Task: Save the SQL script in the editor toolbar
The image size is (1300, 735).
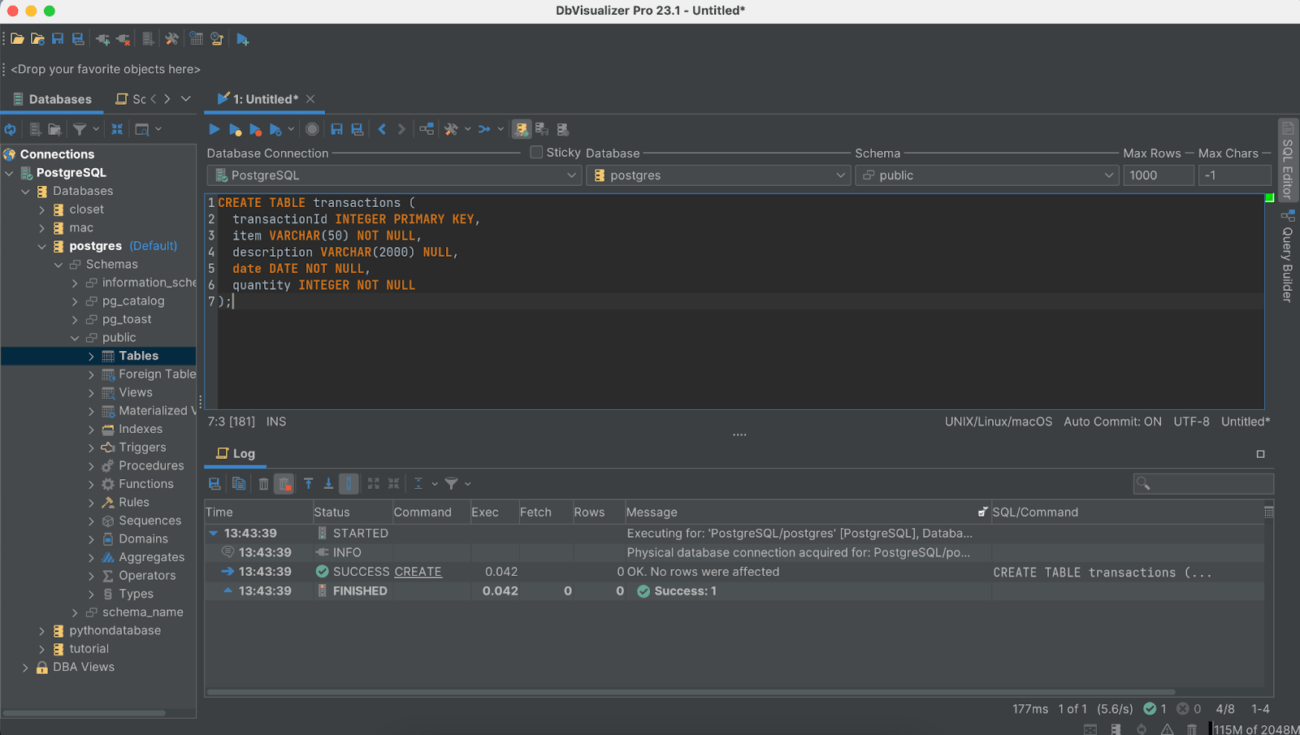Action: point(337,128)
